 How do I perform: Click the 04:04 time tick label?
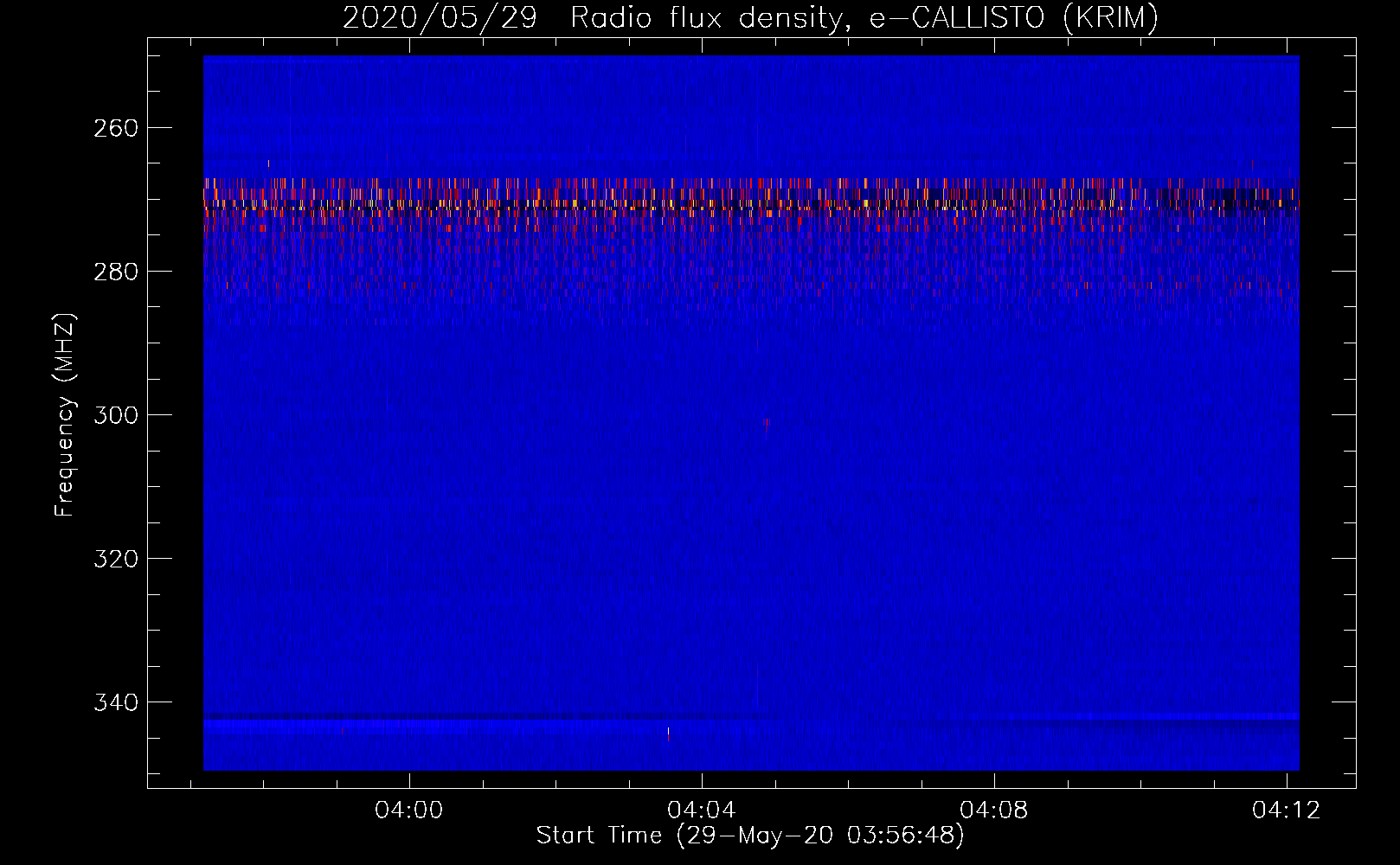(702, 810)
